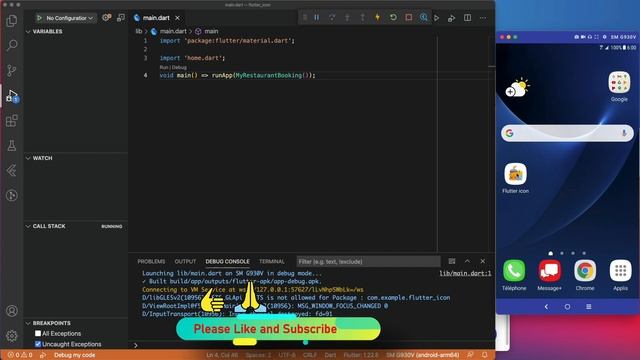Select the DEBUG CONSOLE tab
640x360 pixels.
point(227,261)
